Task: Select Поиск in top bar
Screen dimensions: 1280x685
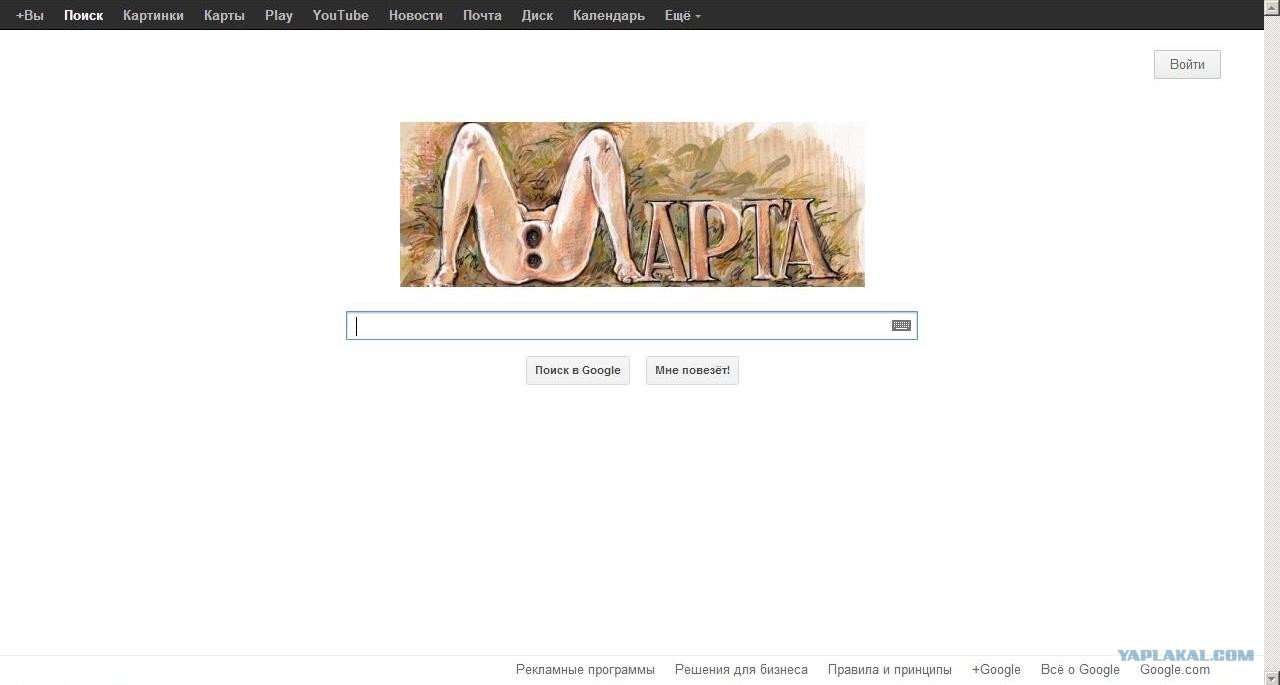Action: click(x=84, y=15)
